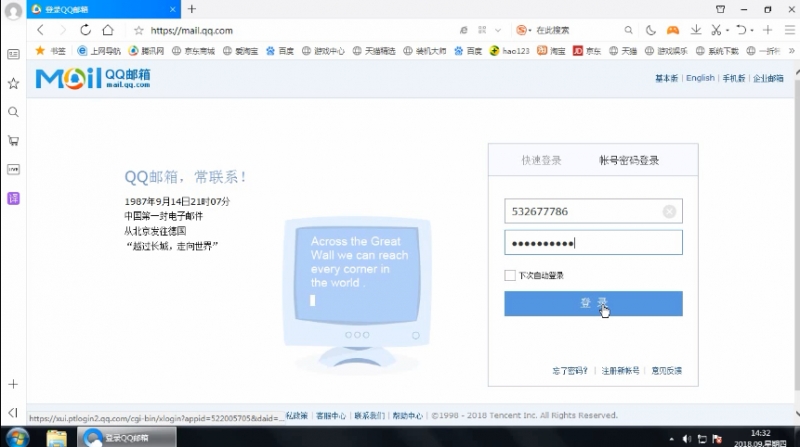This screenshot has width=800, height=447.
Task: Expand more bookmarks with double chevron
Action: pos(791,51)
